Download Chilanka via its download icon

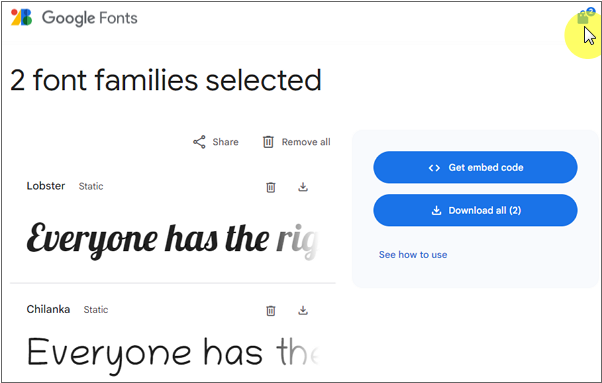pos(303,310)
